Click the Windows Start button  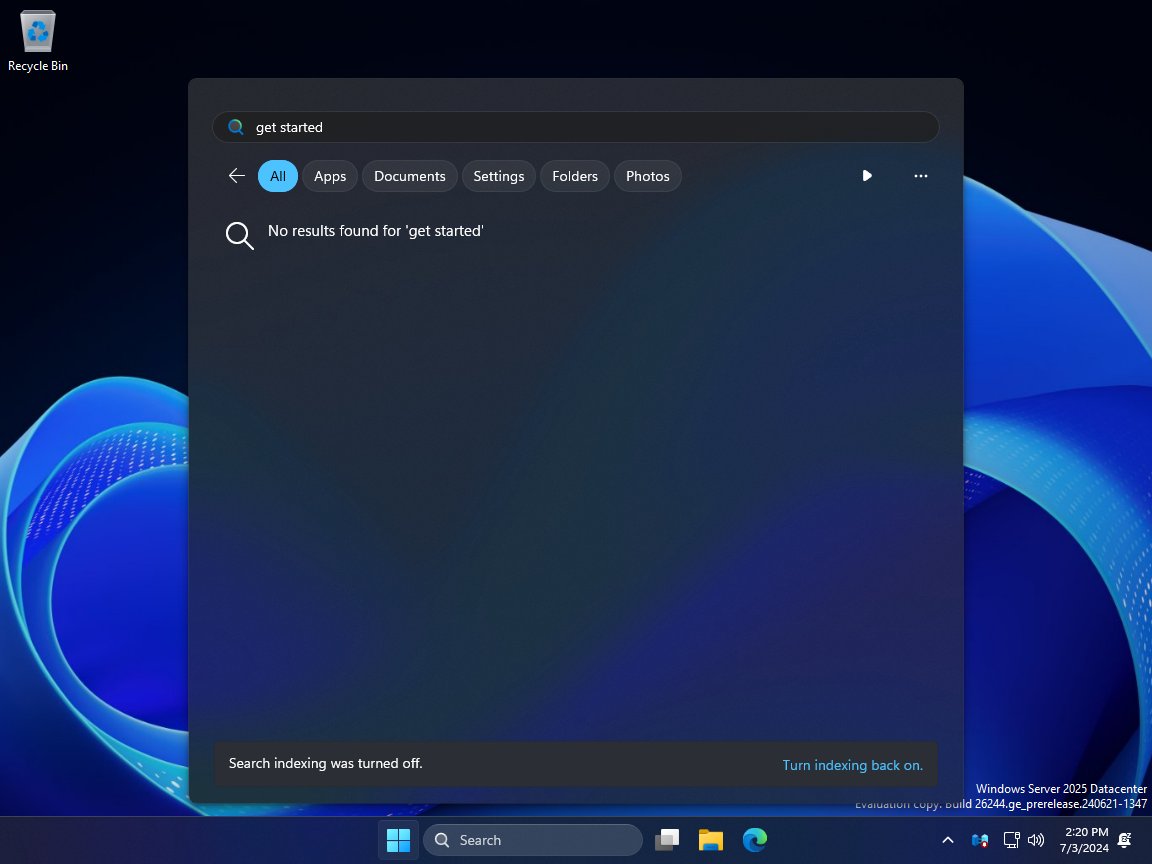(398, 840)
